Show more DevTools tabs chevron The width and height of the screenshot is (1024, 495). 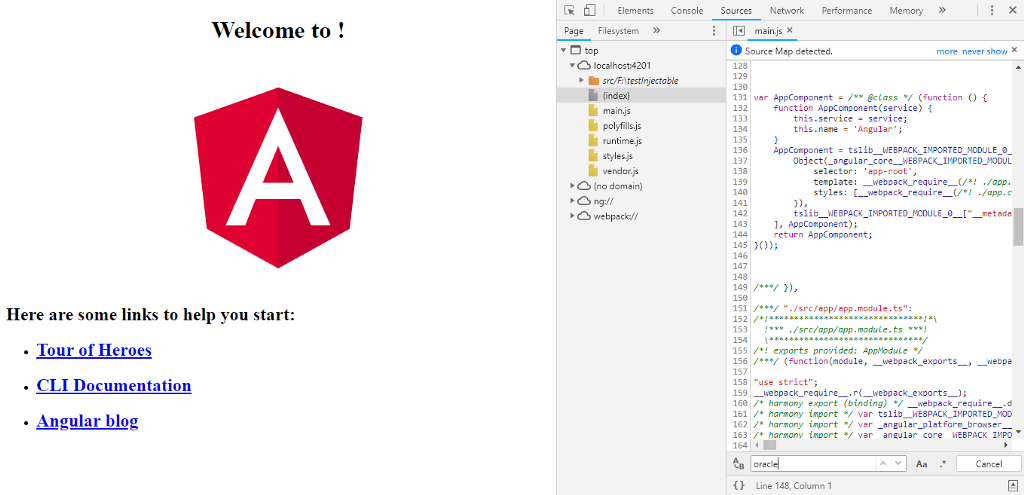point(942,10)
